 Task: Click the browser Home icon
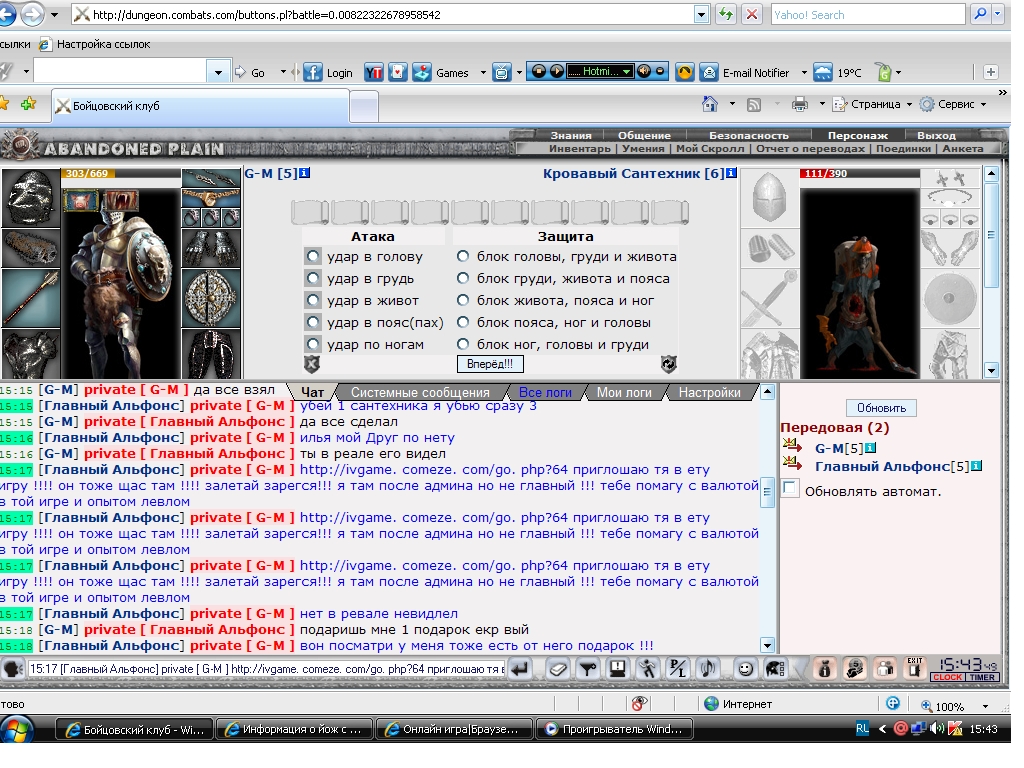coord(710,104)
